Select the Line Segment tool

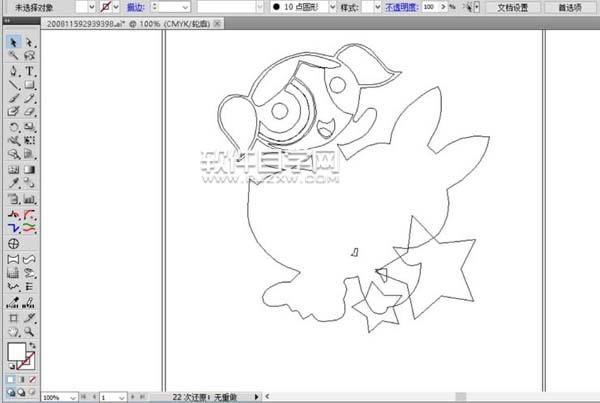coord(13,85)
